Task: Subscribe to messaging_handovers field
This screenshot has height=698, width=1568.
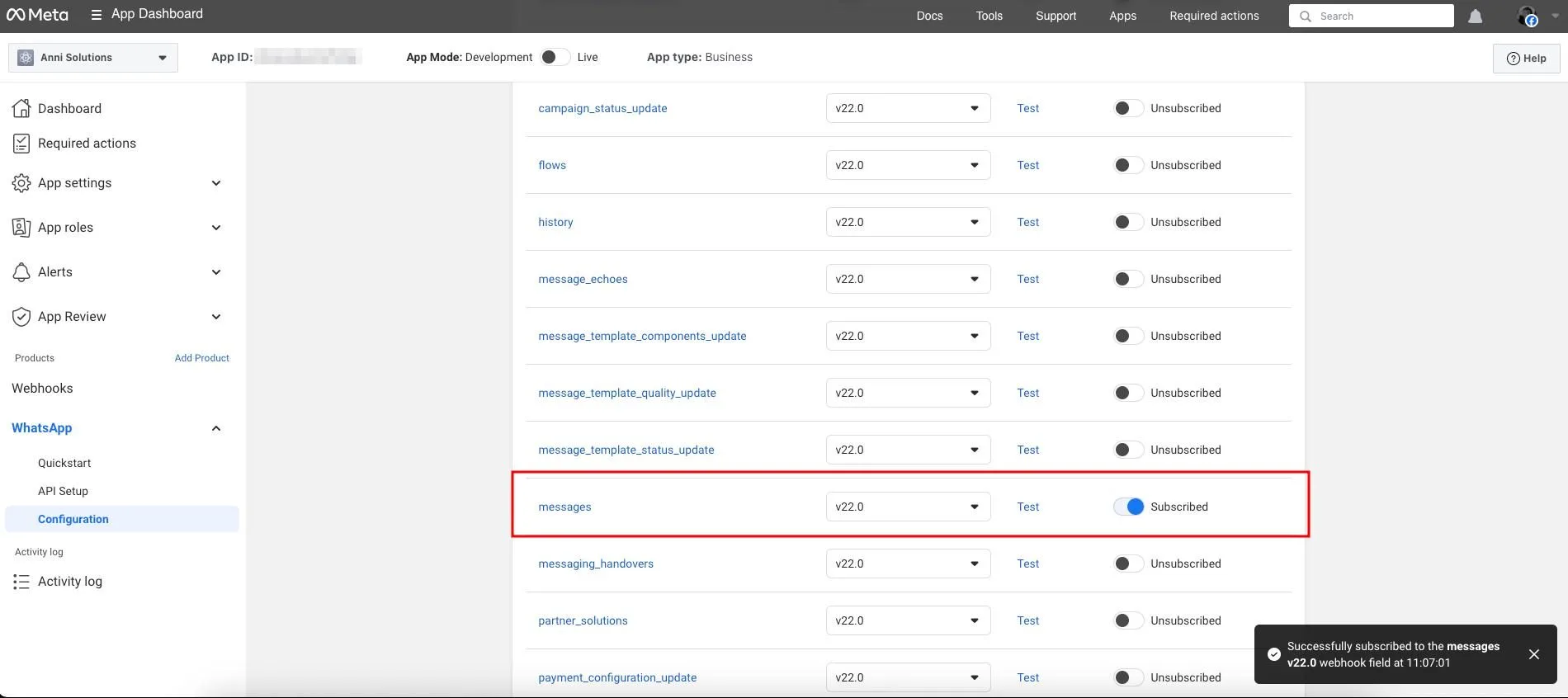Action: coord(1128,564)
